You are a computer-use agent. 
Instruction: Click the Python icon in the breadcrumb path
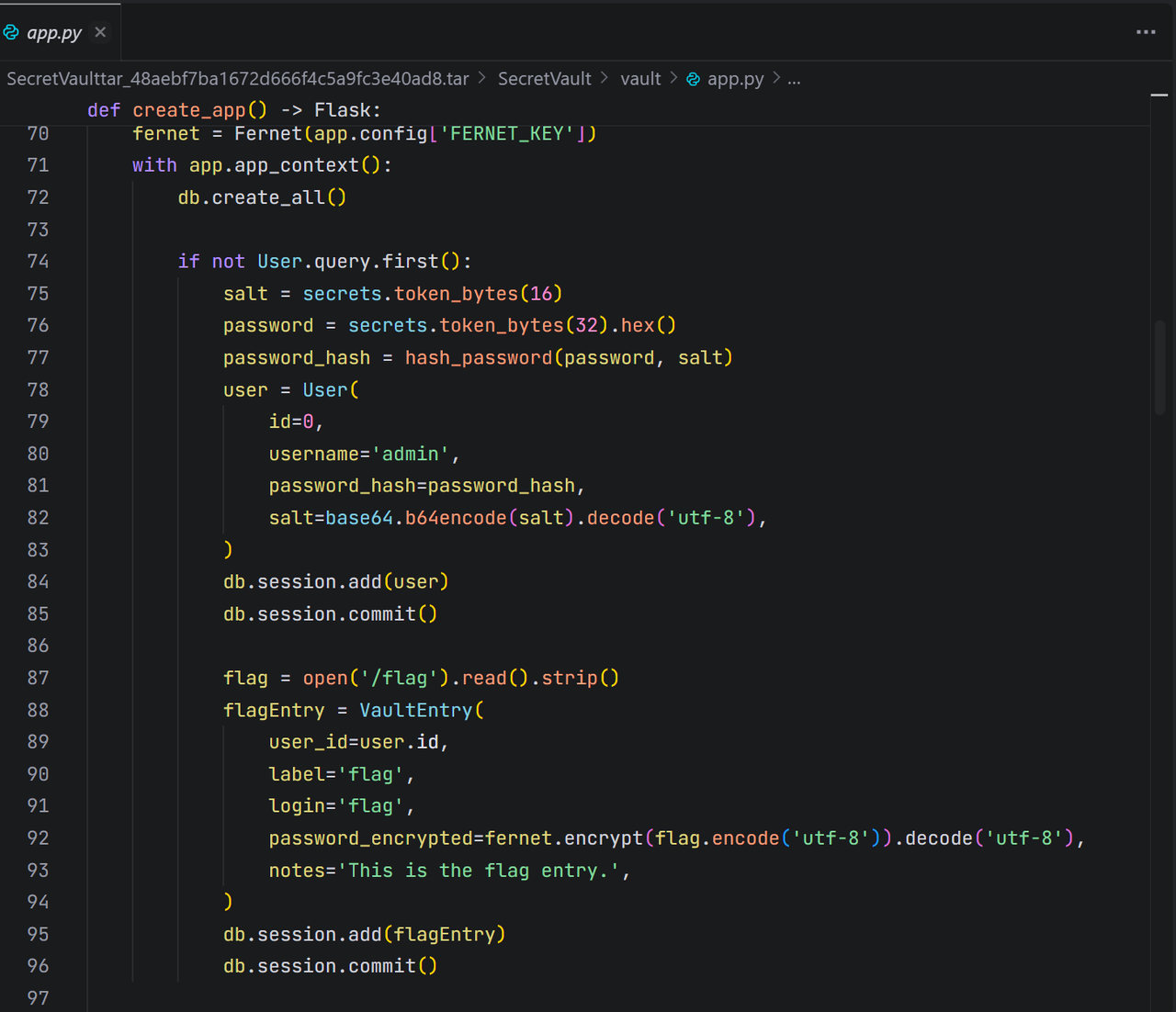tap(694, 80)
